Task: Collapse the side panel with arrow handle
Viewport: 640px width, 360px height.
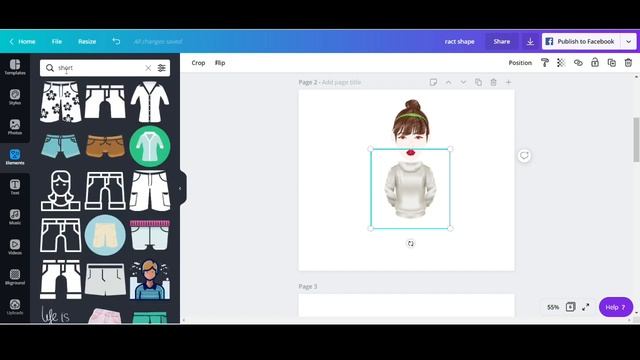Action: click(x=180, y=188)
